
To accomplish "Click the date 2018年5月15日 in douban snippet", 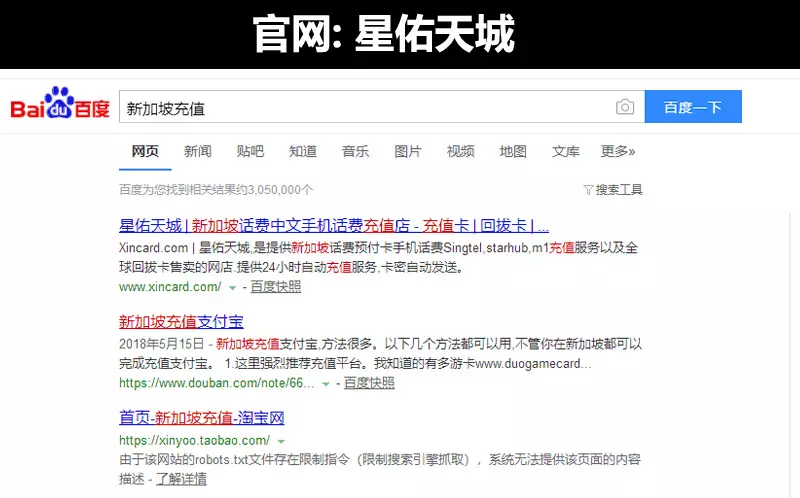I will [x=161, y=344].
